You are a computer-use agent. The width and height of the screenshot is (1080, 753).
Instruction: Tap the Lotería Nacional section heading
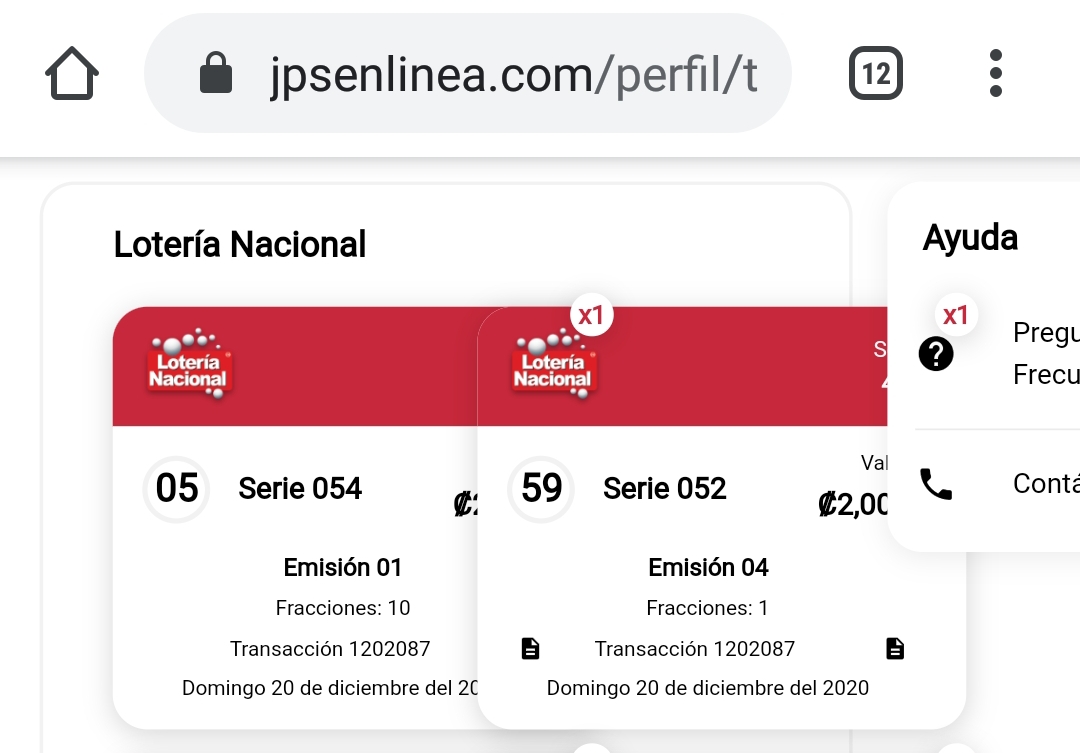click(240, 244)
